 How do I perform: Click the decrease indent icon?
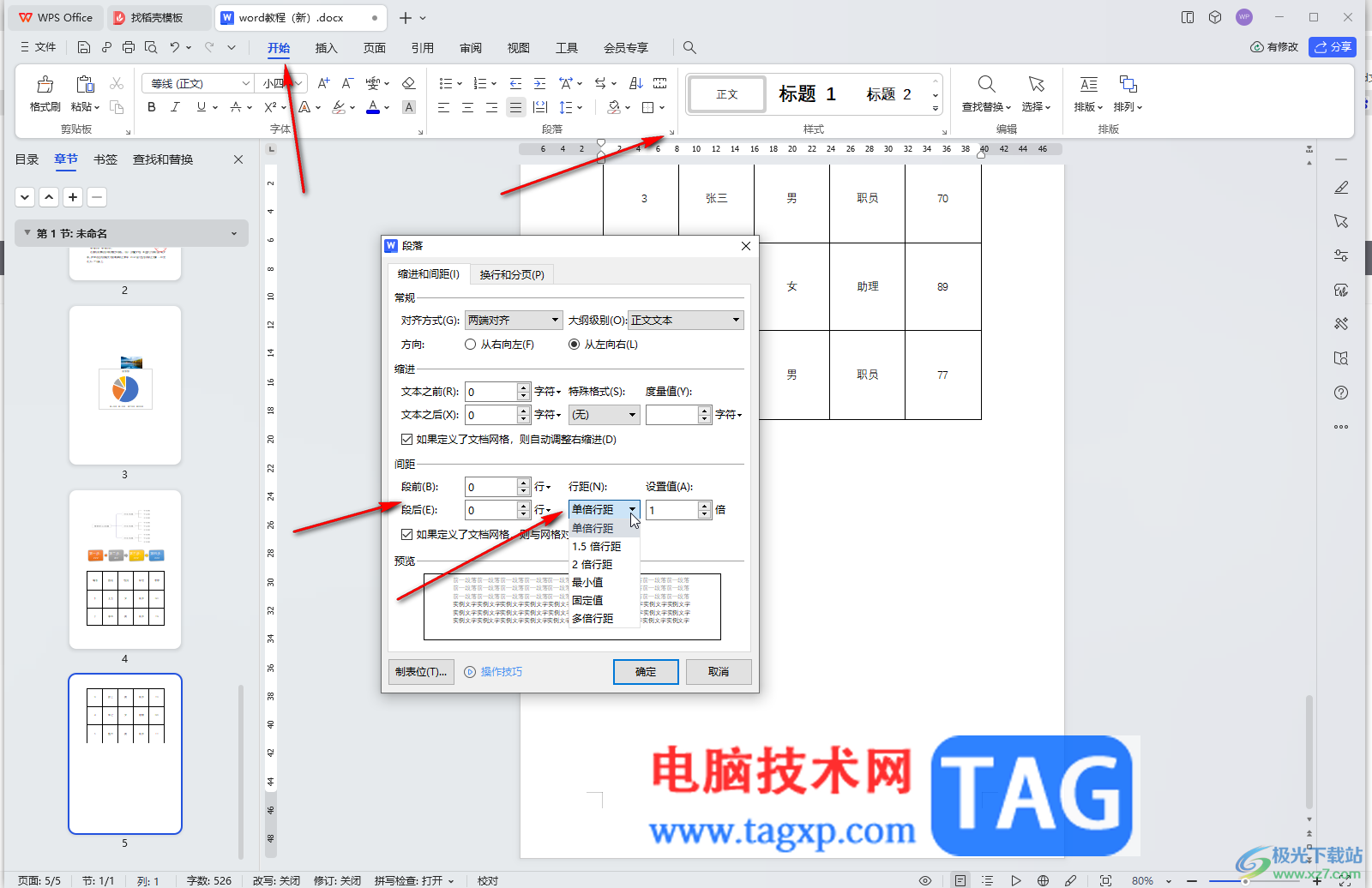click(x=515, y=83)
